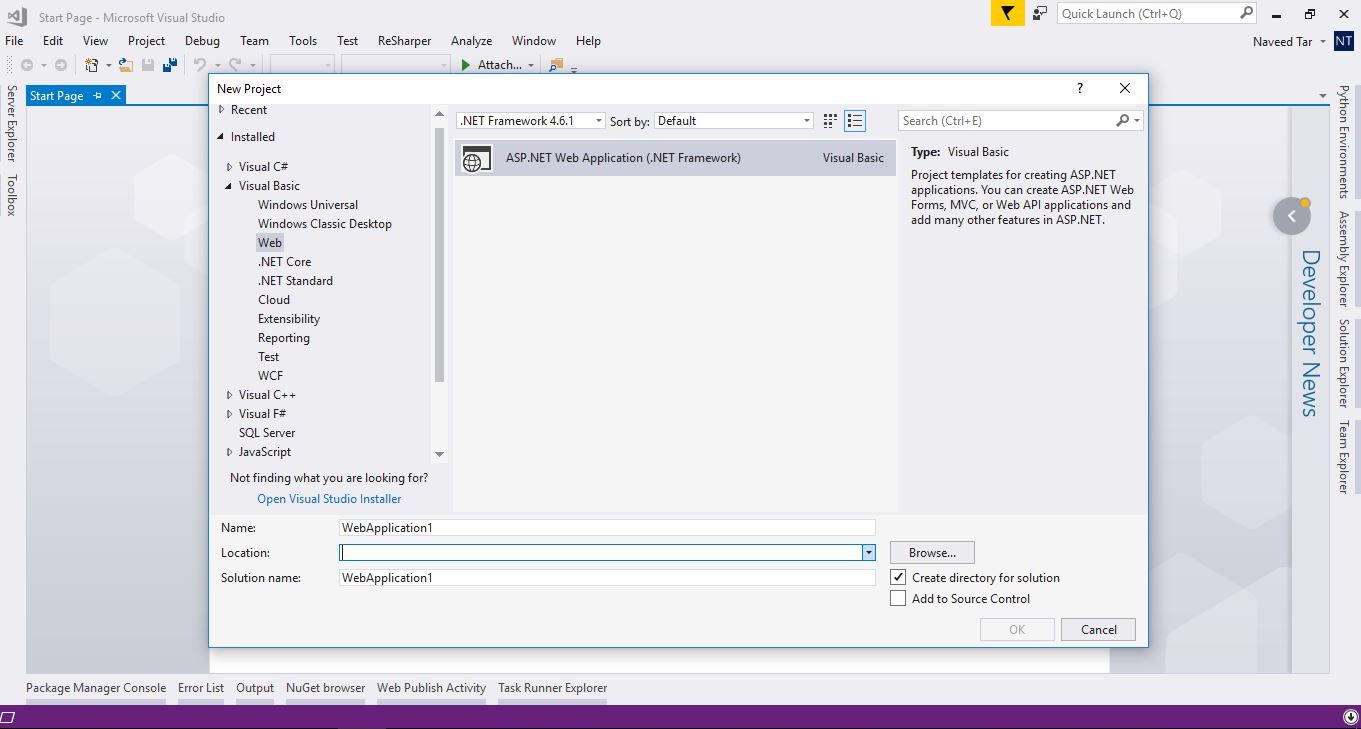Screen dimensions: 1361x729
Task: Close the Start Page tab
Action: coord(116,95)
